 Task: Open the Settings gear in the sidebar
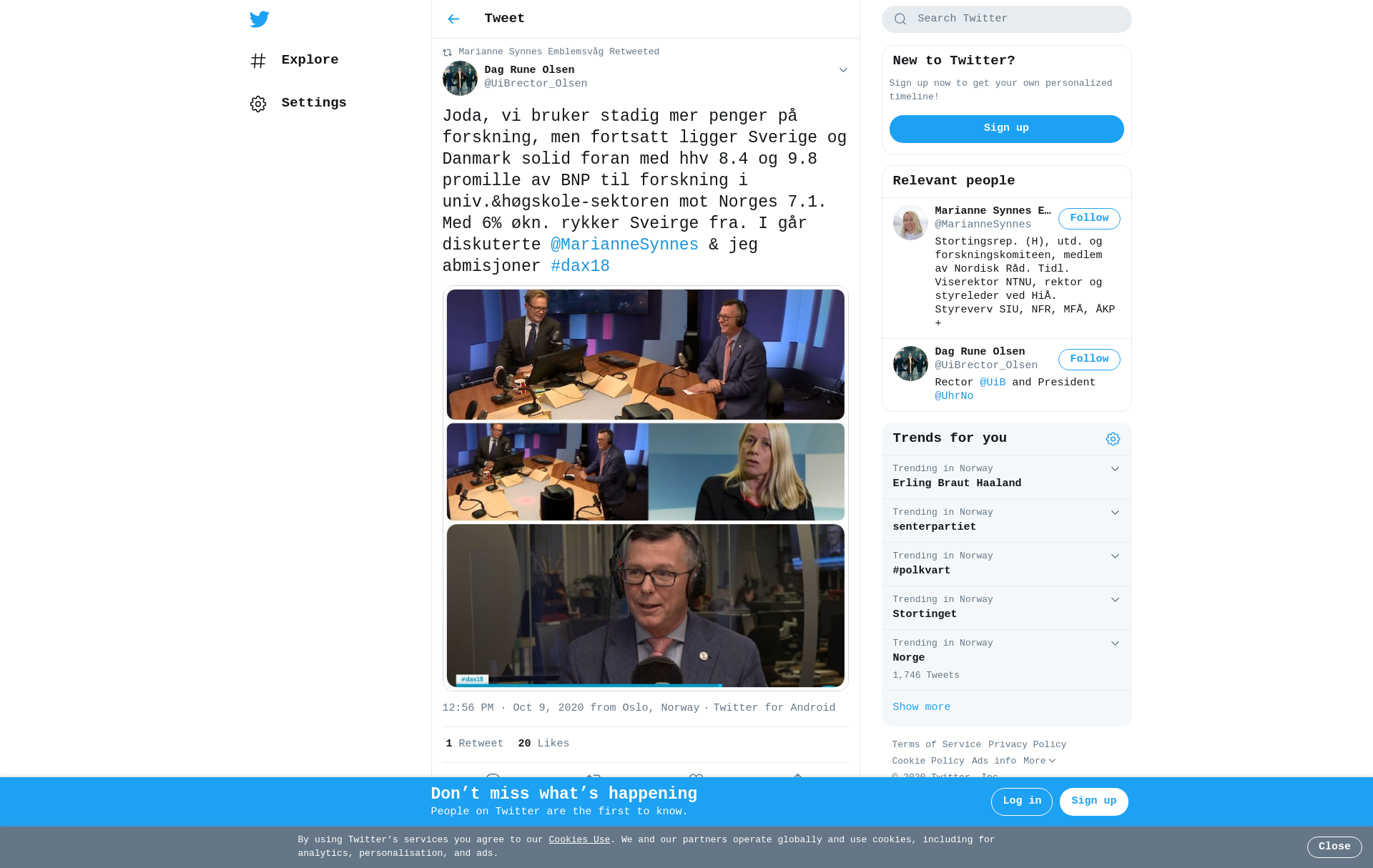click(258, 104)
